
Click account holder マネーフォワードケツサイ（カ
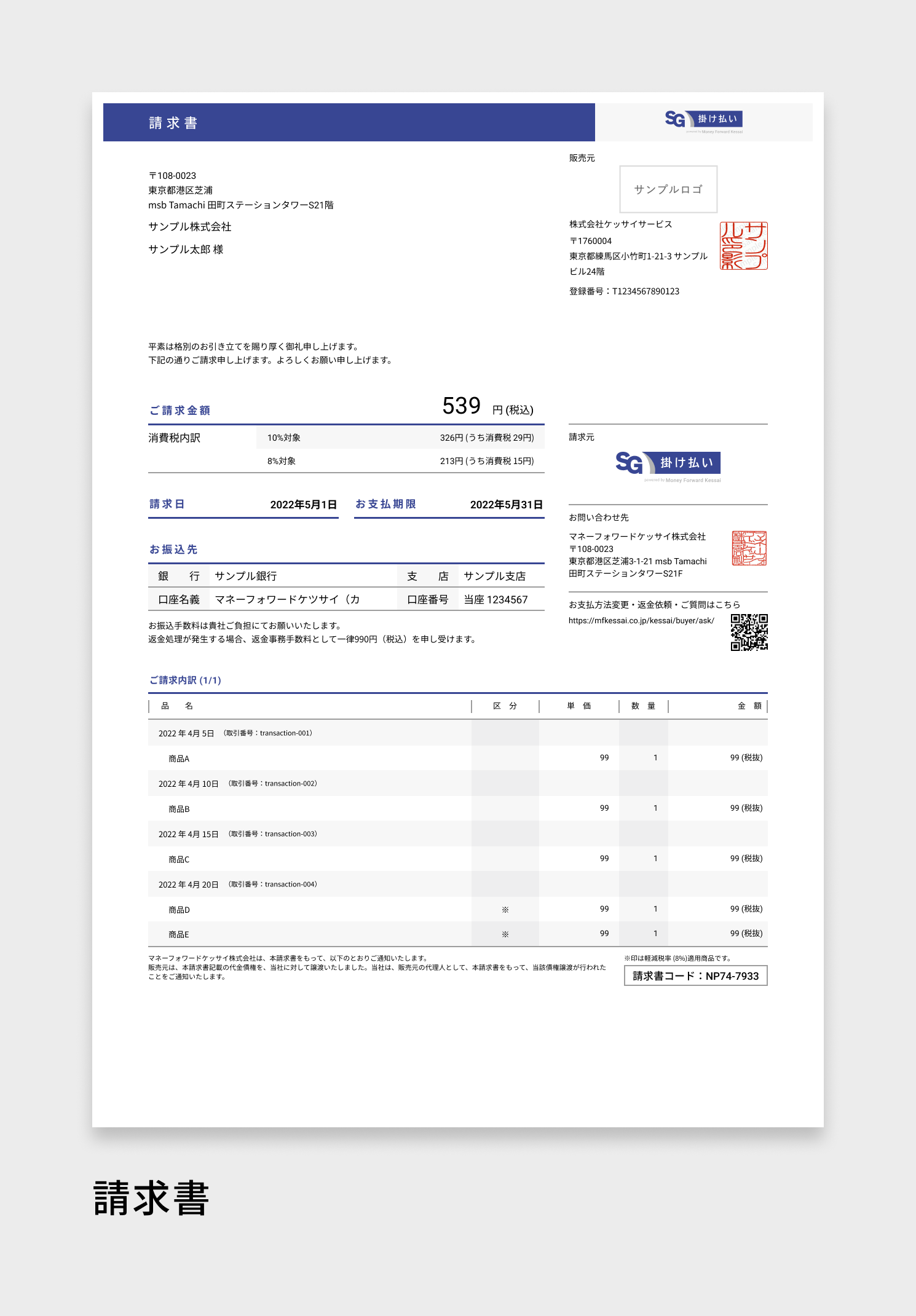[x=288, y=599]
